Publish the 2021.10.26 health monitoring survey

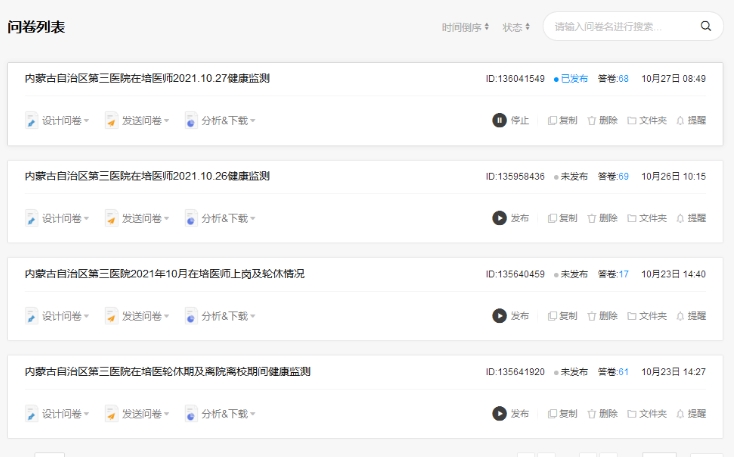click(x=510, y=218)
